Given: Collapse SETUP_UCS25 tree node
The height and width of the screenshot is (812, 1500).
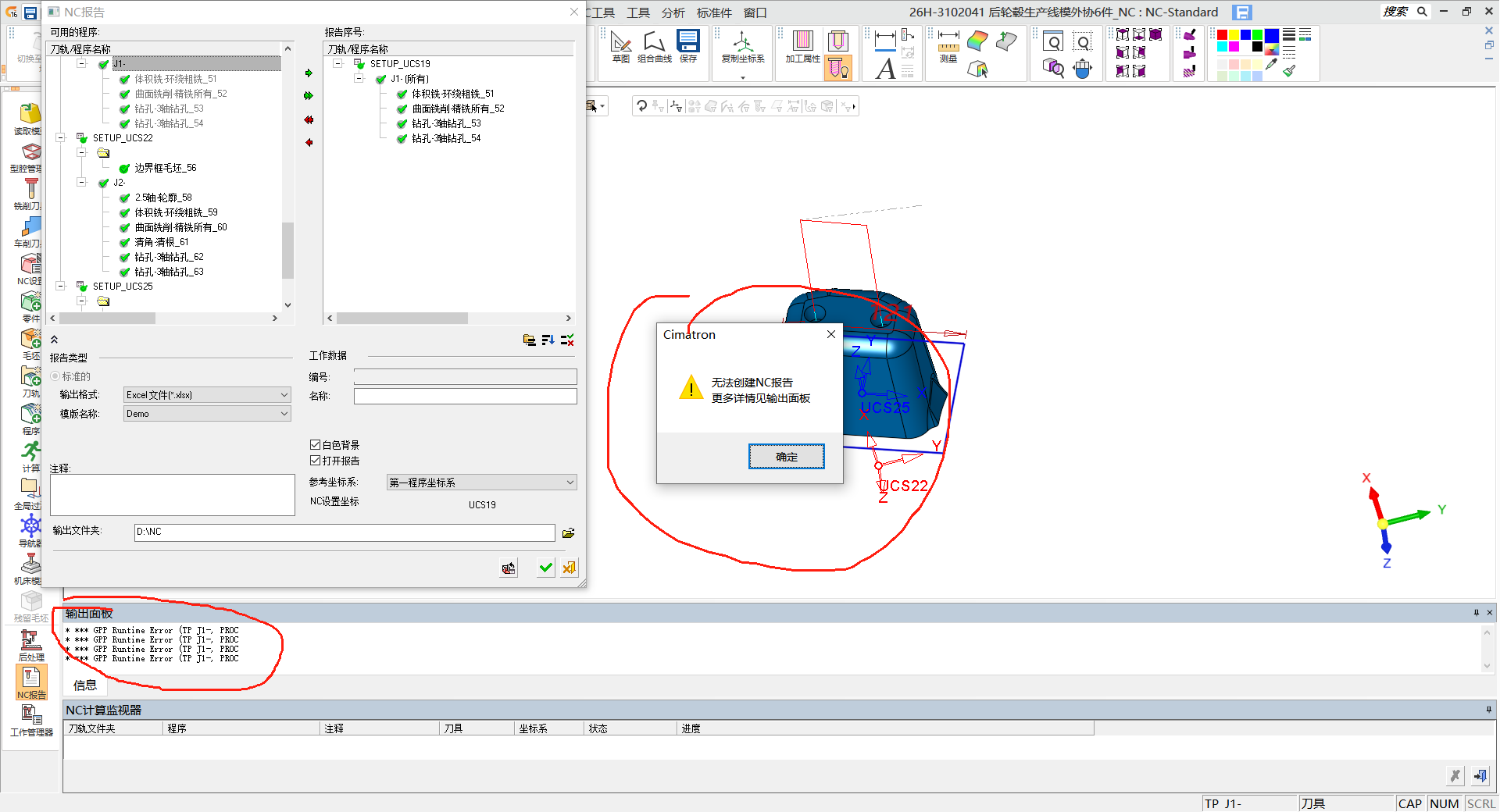Looking at the screenshot, I should pyautogui.click(x=61, y=287).
